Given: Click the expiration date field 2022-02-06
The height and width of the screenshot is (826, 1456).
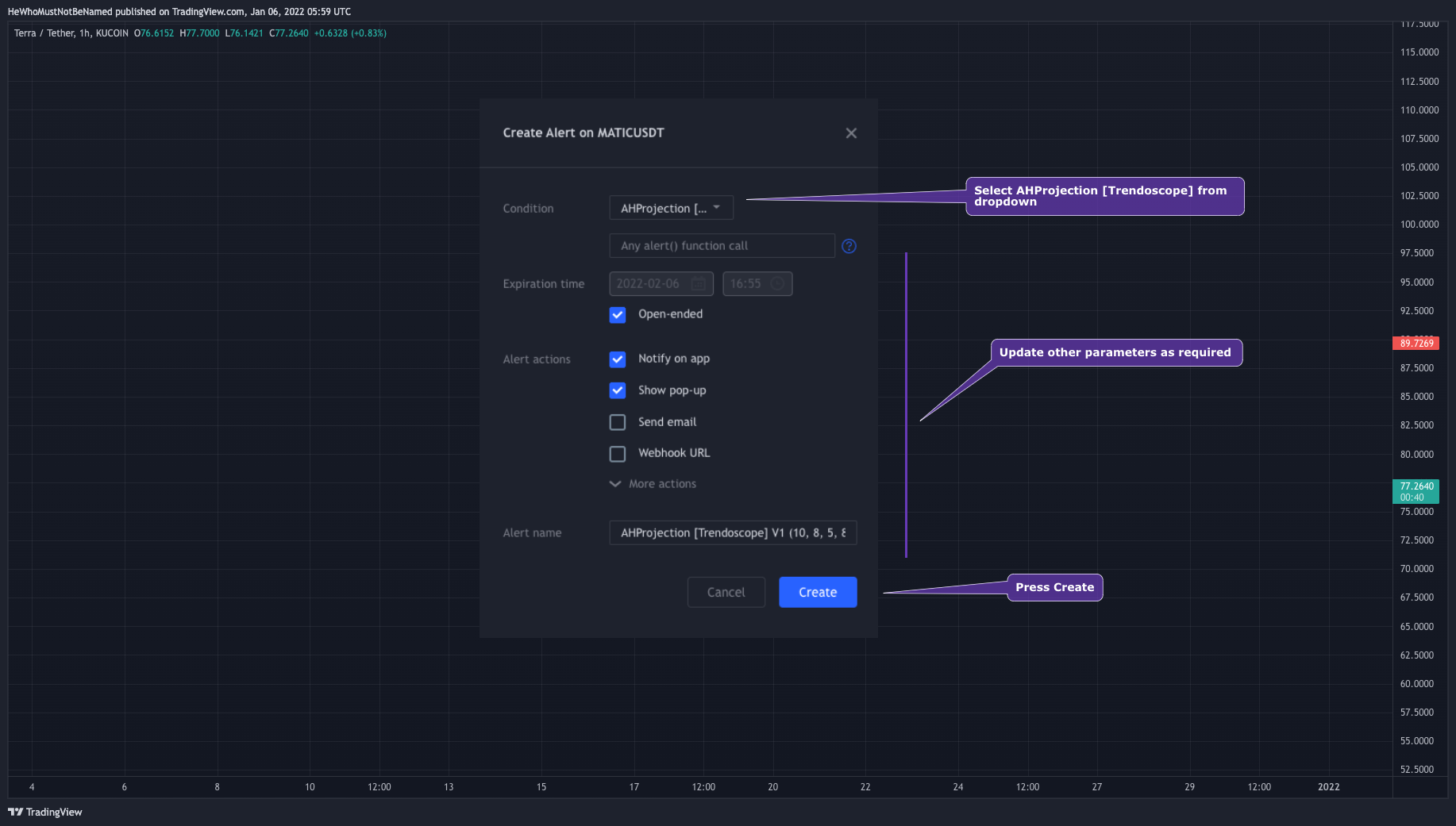Looking at the screenshot, I should (x=661, y=283).
